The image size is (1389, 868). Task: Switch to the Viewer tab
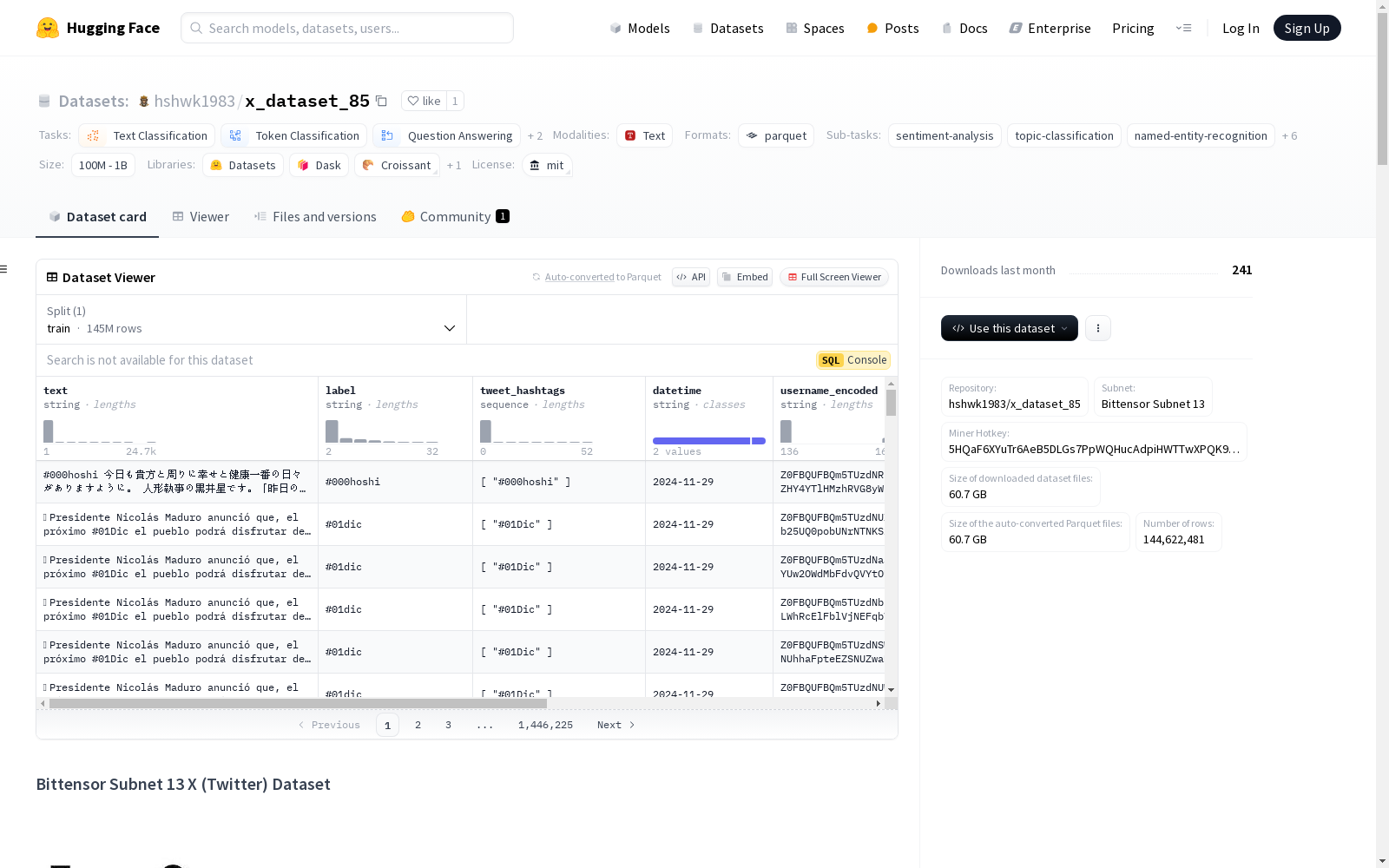tap(201, 217)
